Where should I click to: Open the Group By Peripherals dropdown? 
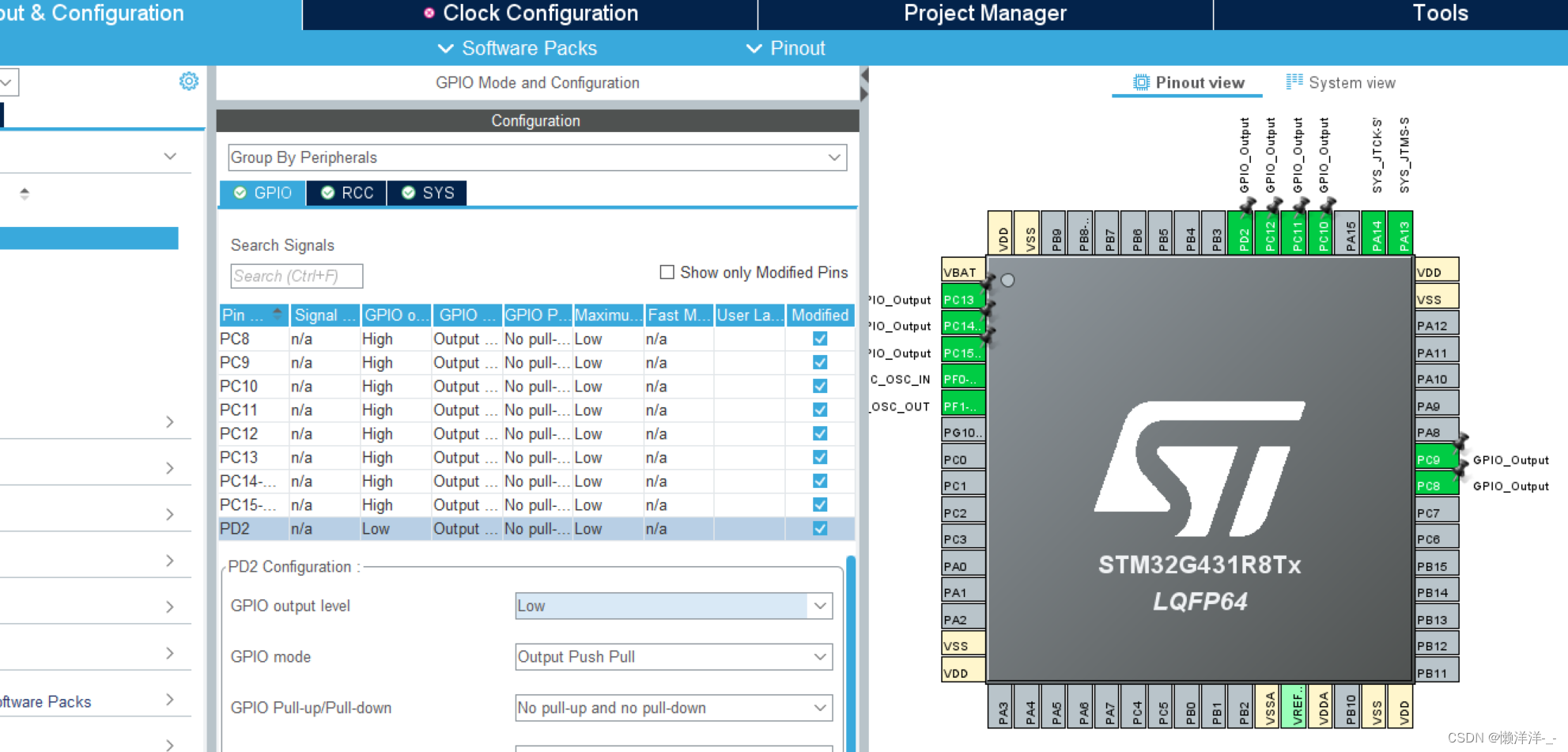point(537,157)
